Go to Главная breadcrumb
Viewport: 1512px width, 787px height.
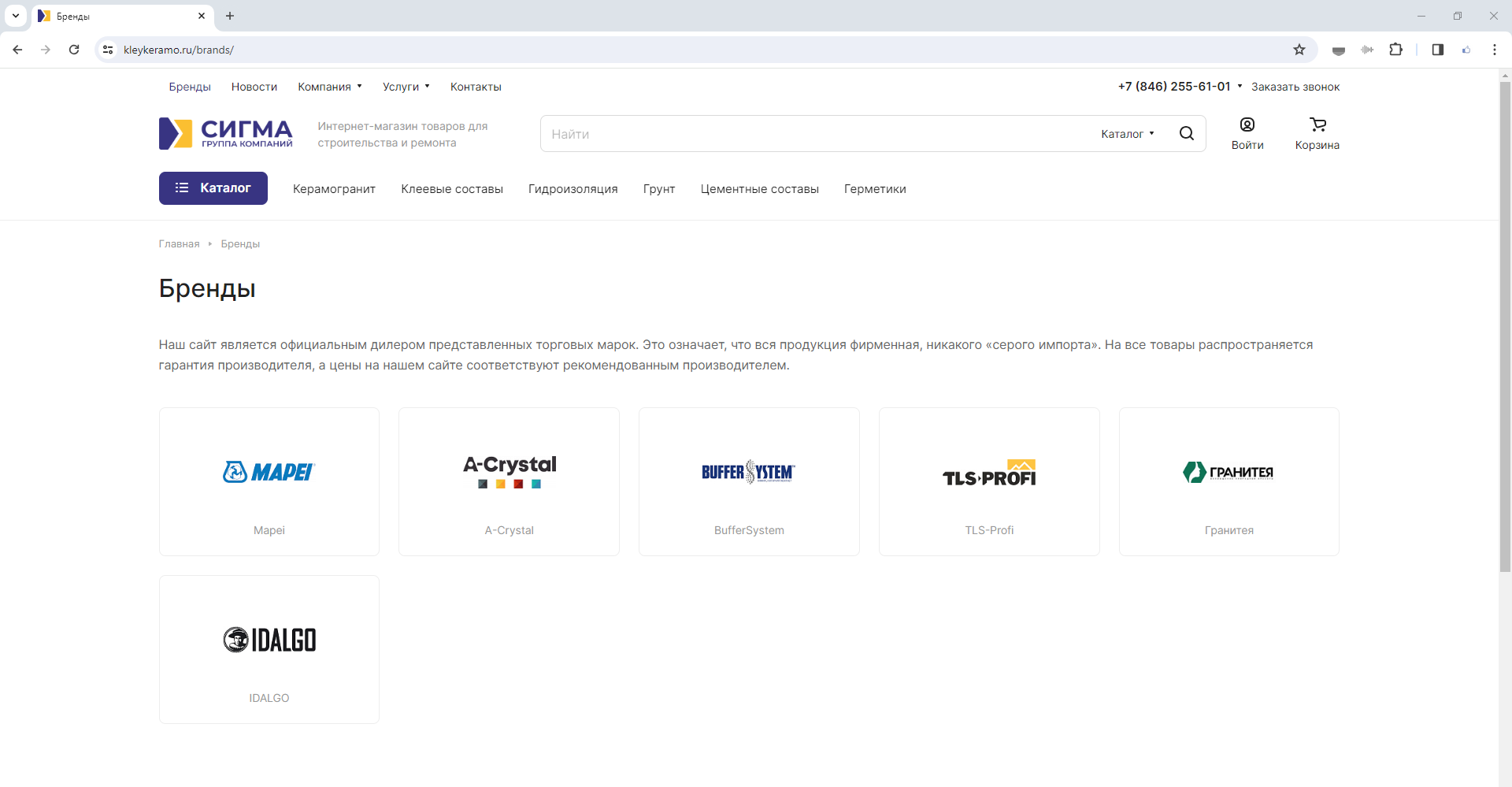(x=179, y=244)
